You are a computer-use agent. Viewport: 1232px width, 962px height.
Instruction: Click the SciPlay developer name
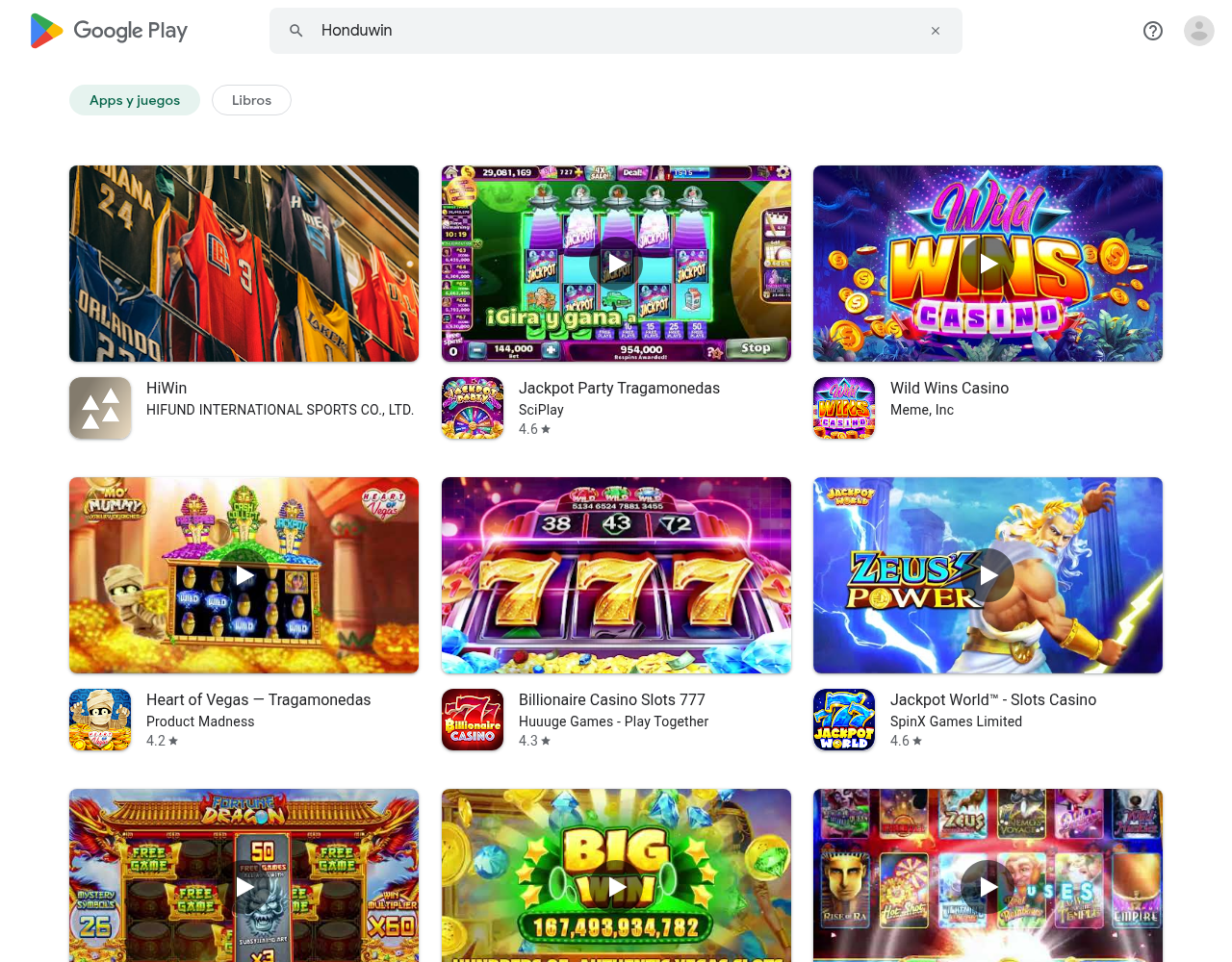tap(541, 410)
